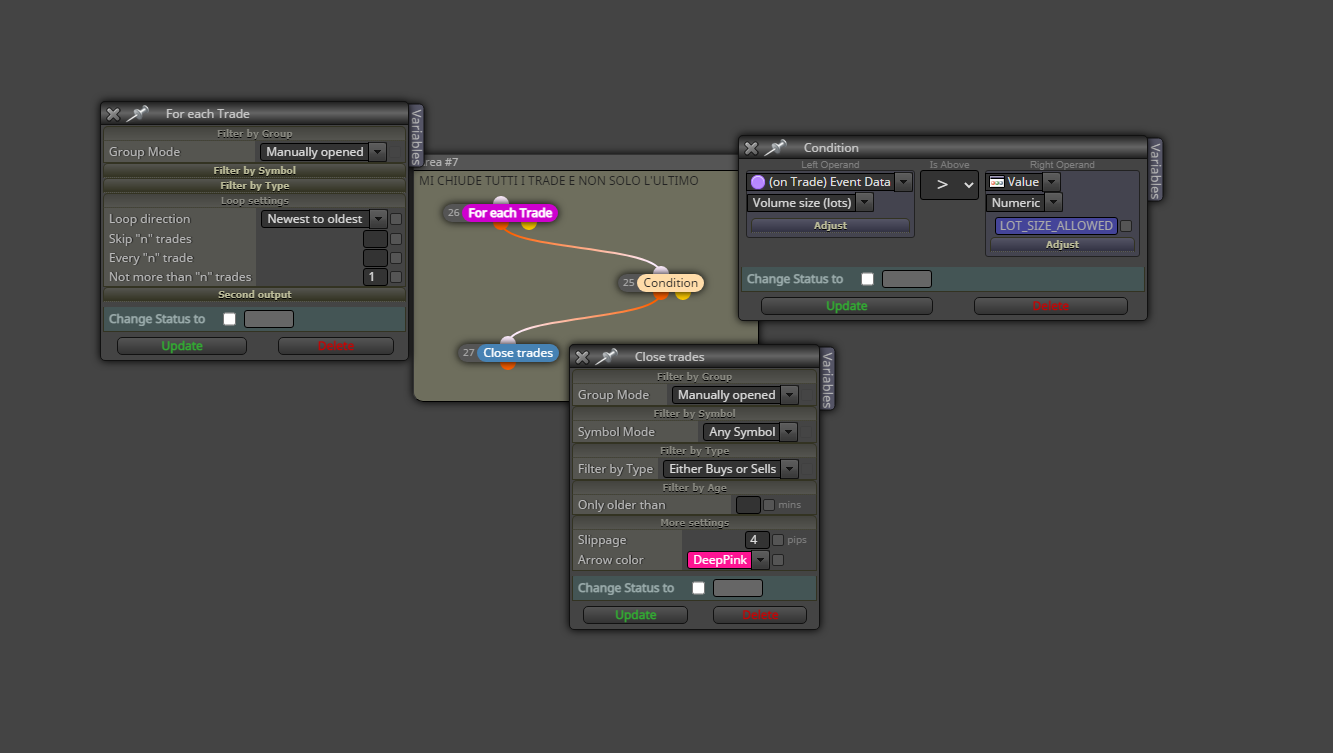Open Variables tab of Condition panel
The width and height of the screenshot is (1333, 753).
point(1155,170)
